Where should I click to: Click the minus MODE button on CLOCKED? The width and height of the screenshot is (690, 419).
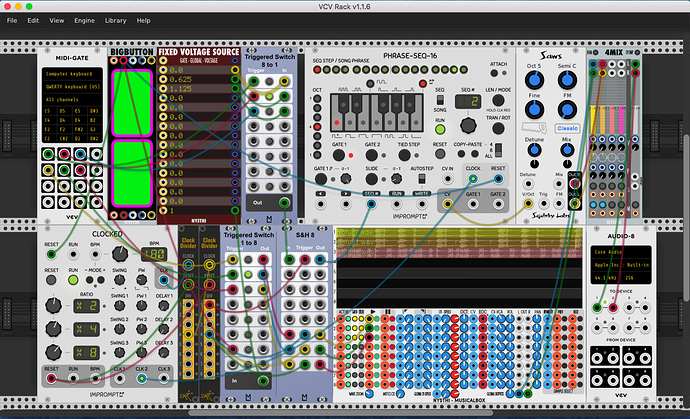91,280
